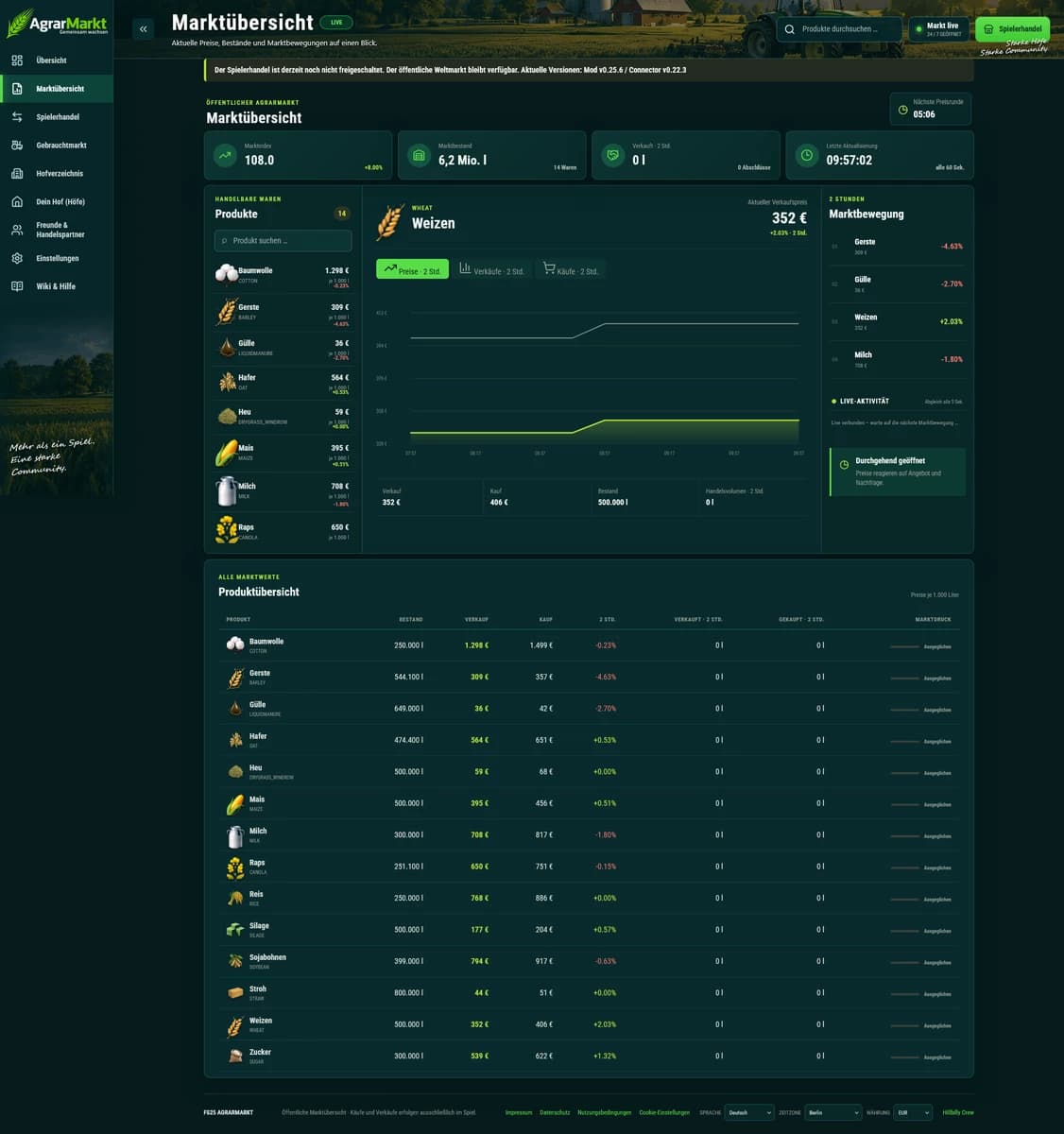Screen dimensions: 1064x1134
Task: Select Hafer in the Produkte list
Action: point(283,382)
